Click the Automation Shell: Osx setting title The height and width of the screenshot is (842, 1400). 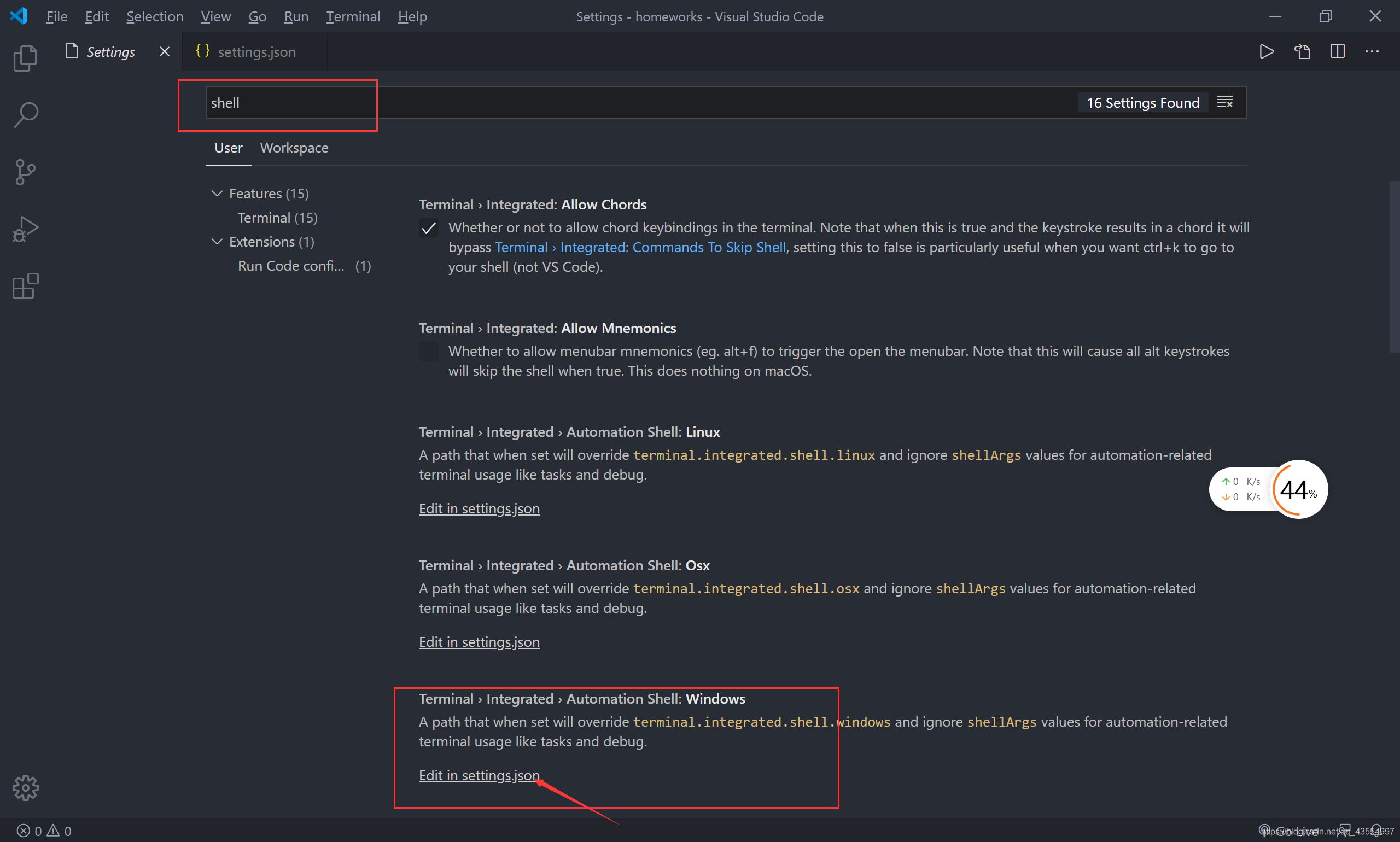pos(564,565)
